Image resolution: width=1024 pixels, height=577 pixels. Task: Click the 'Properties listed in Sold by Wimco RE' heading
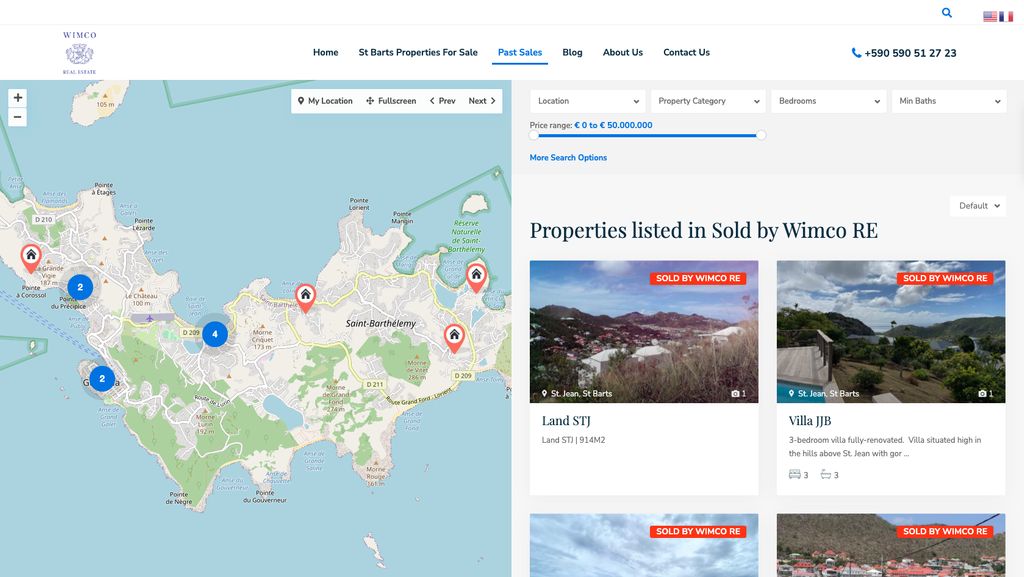click(x=703, y=230)
